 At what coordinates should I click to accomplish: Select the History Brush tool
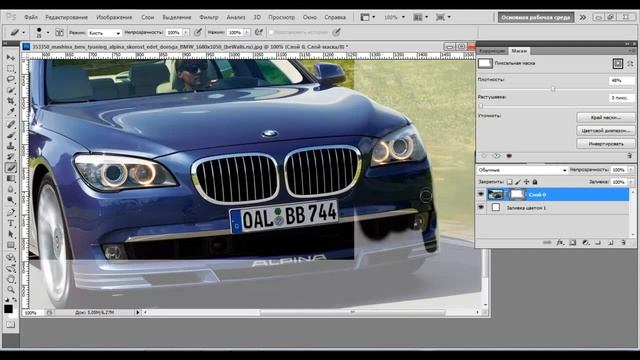coord(11,156)
